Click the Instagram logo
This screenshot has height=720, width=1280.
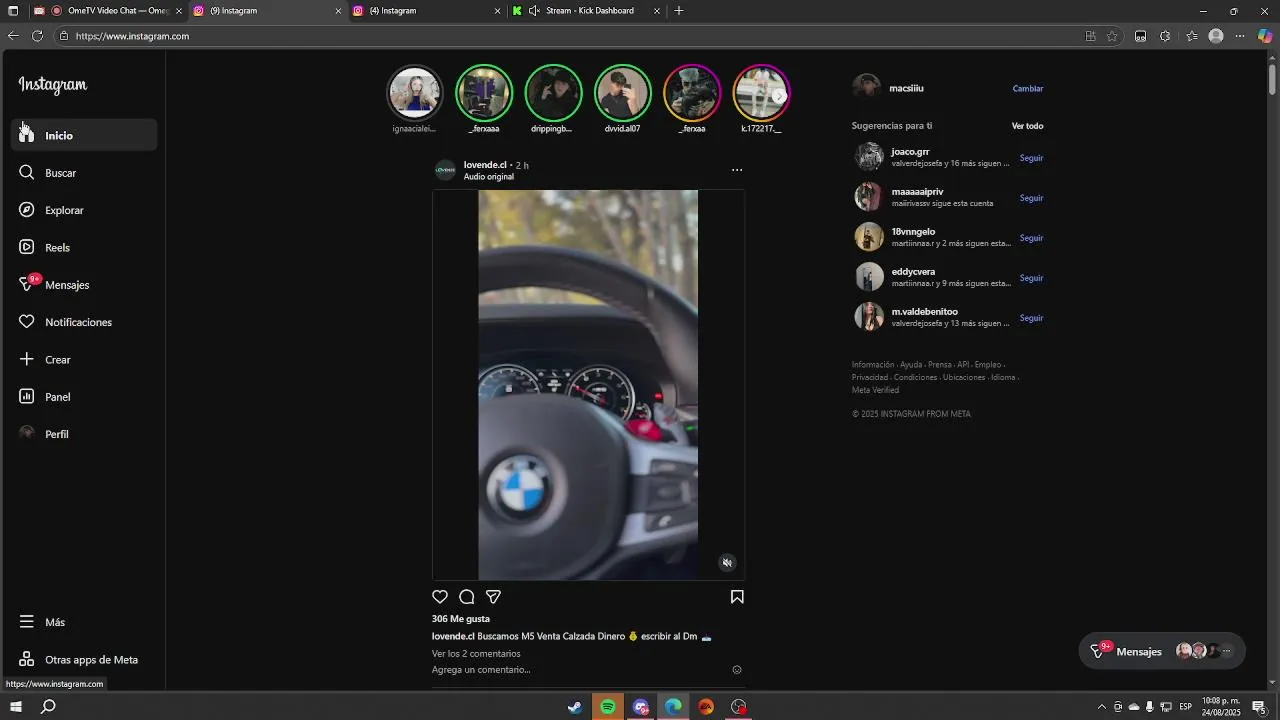tap(53, 85)
